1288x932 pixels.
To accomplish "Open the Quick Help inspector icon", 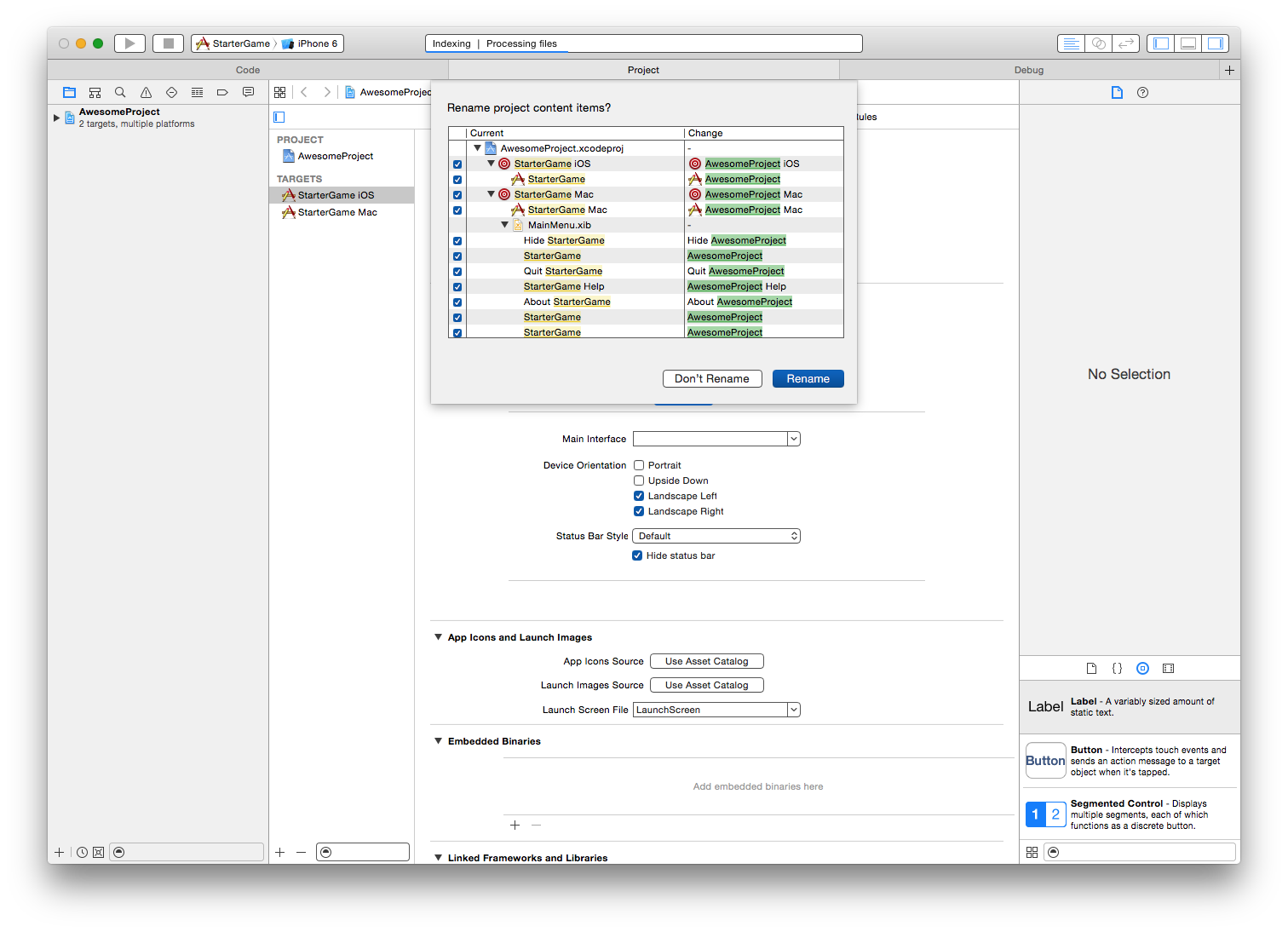I will [x=1143, y=92].
